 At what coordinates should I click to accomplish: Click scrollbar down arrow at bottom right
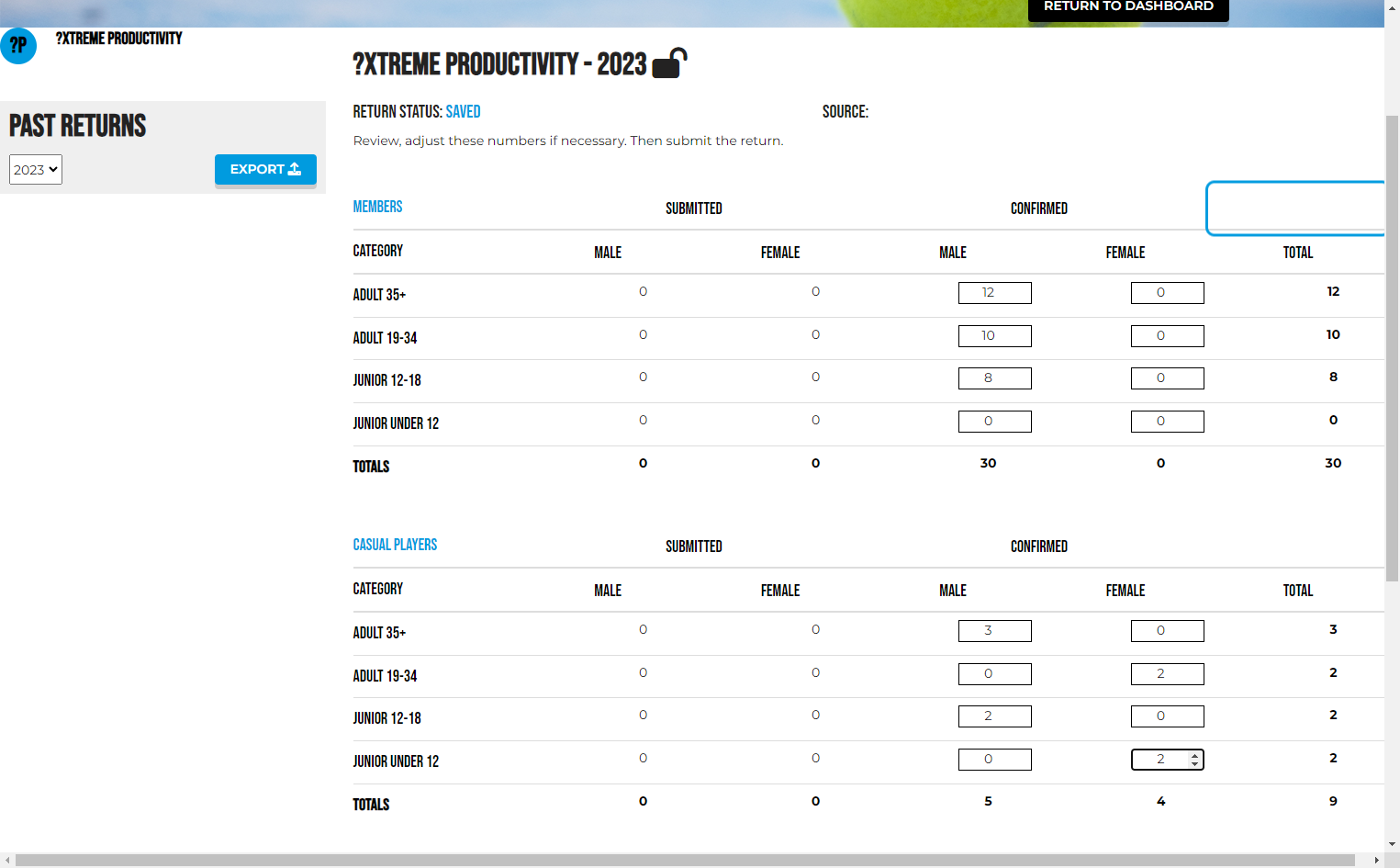click(x=1392, y=844)
